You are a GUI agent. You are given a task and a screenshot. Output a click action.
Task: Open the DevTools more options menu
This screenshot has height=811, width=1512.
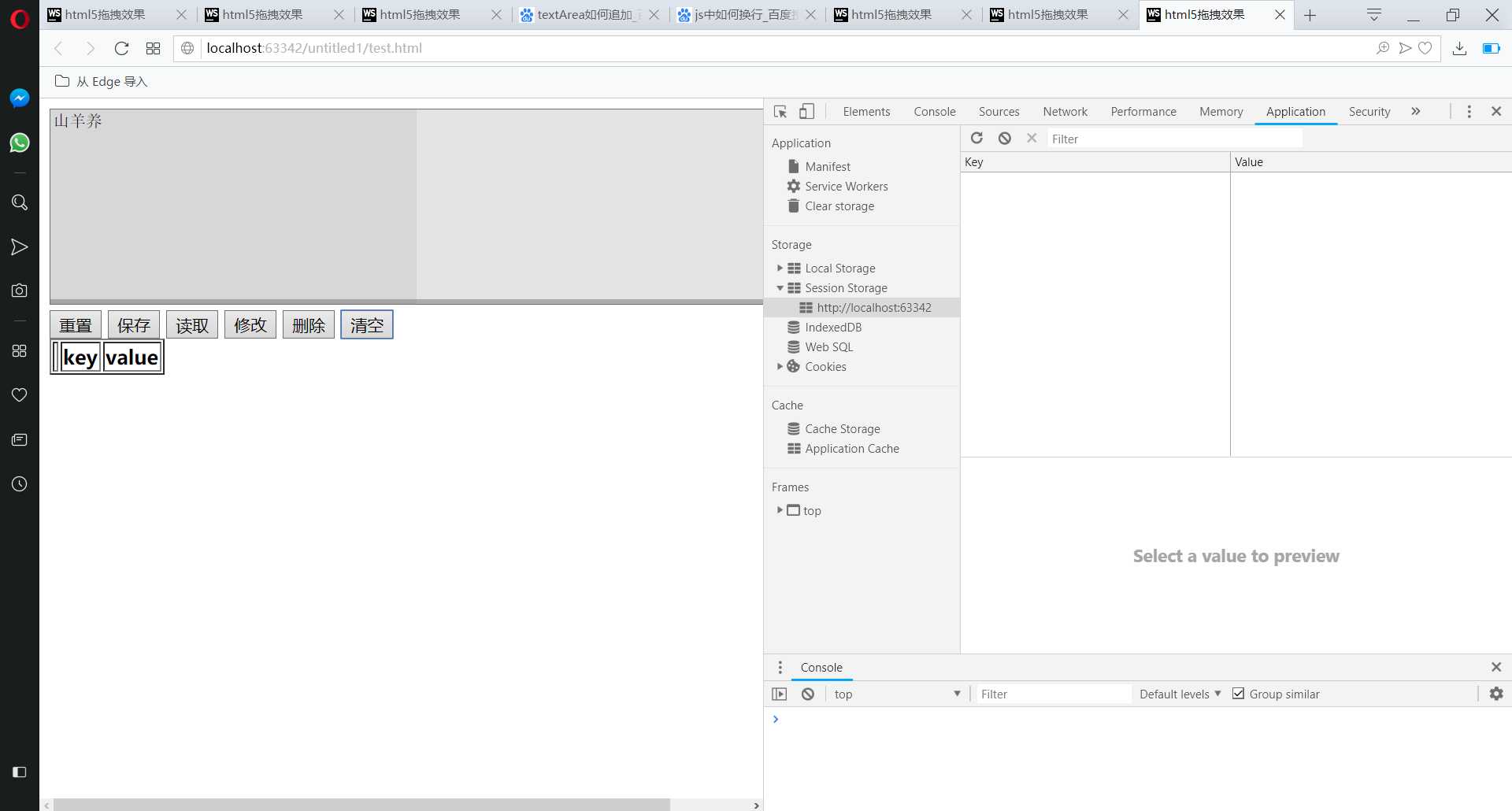(x=1469, y=111)
